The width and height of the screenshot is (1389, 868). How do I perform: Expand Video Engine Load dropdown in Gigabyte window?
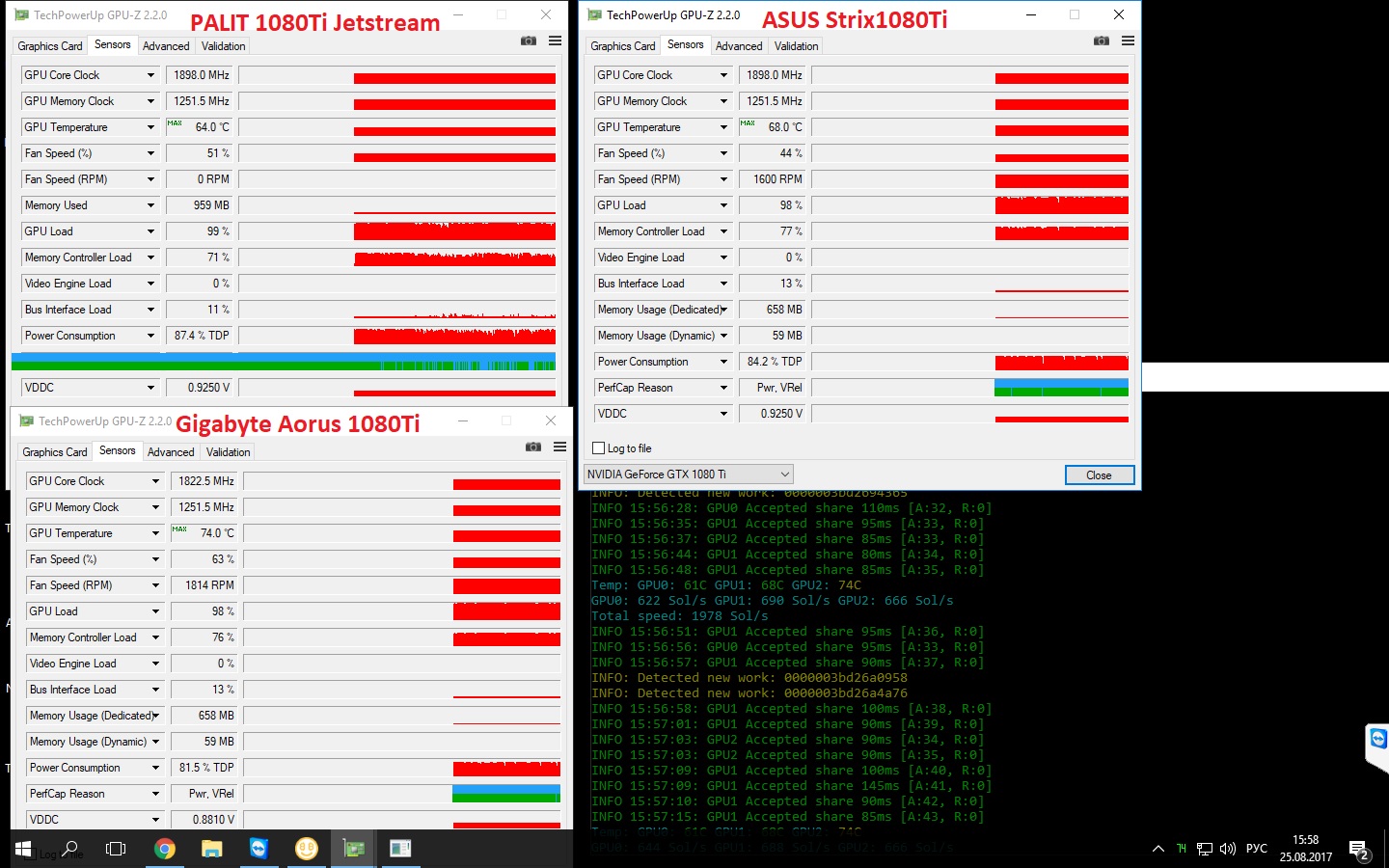pos(155,664)
